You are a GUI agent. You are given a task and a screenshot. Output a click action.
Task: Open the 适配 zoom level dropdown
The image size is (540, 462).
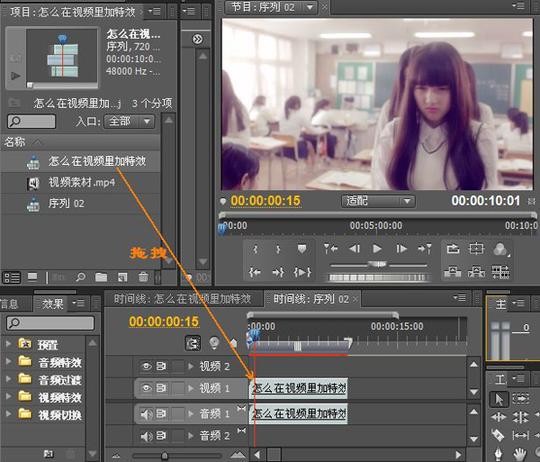(378, 201)
